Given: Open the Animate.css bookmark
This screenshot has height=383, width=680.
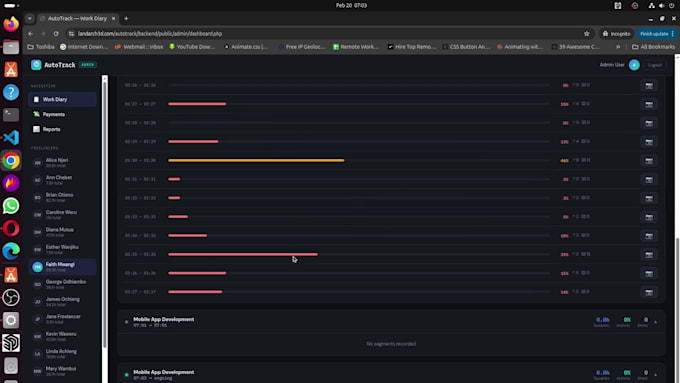Looking at the screenshot, I should click(x=246, y=47).
